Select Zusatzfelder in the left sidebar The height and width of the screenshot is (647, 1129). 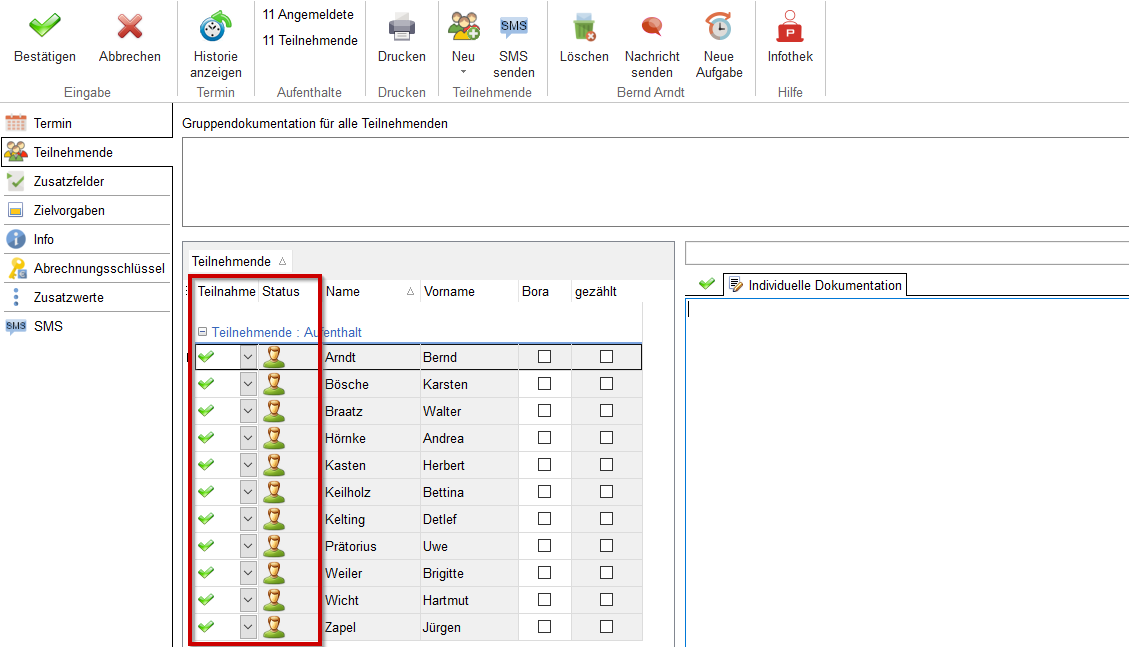[69, 182]
